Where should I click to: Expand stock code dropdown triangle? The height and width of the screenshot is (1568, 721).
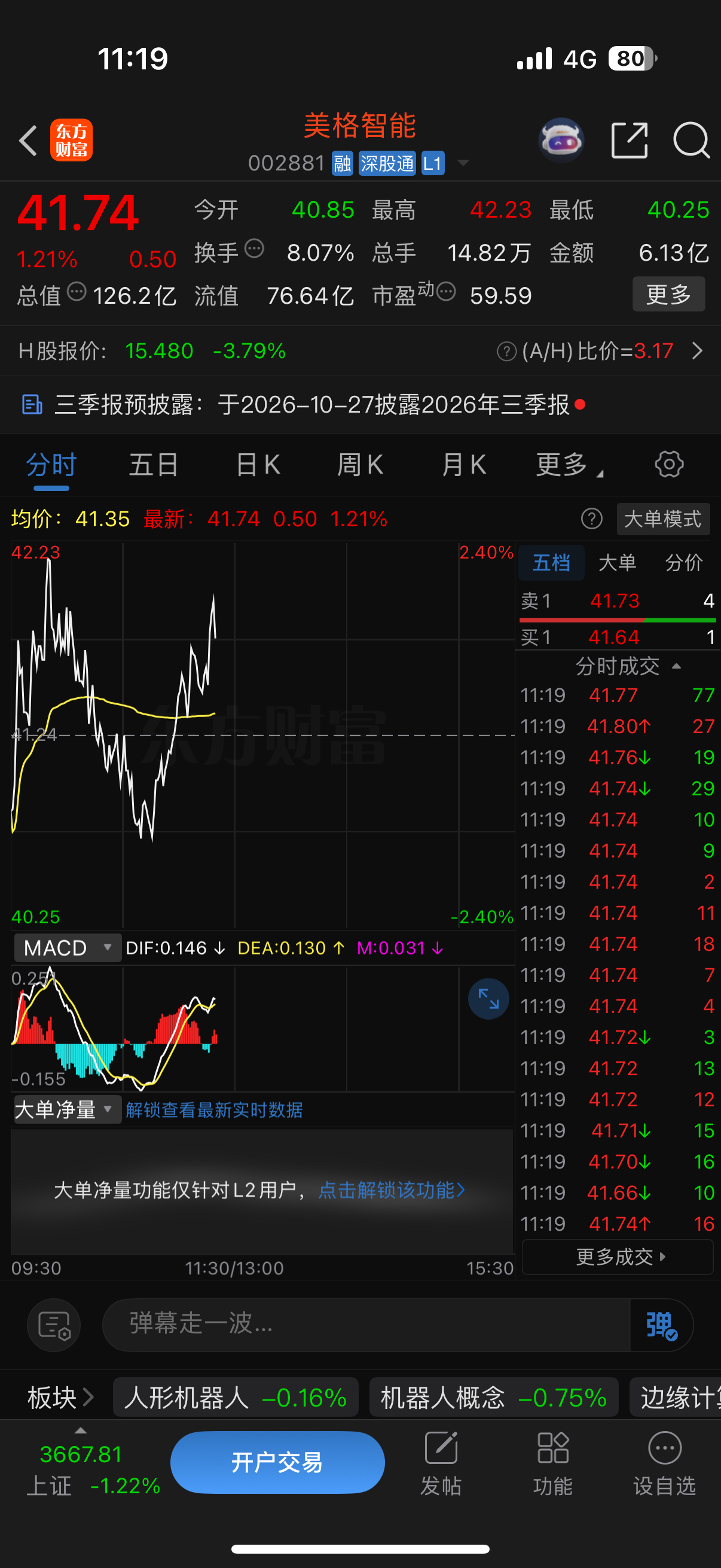[463, 163]
